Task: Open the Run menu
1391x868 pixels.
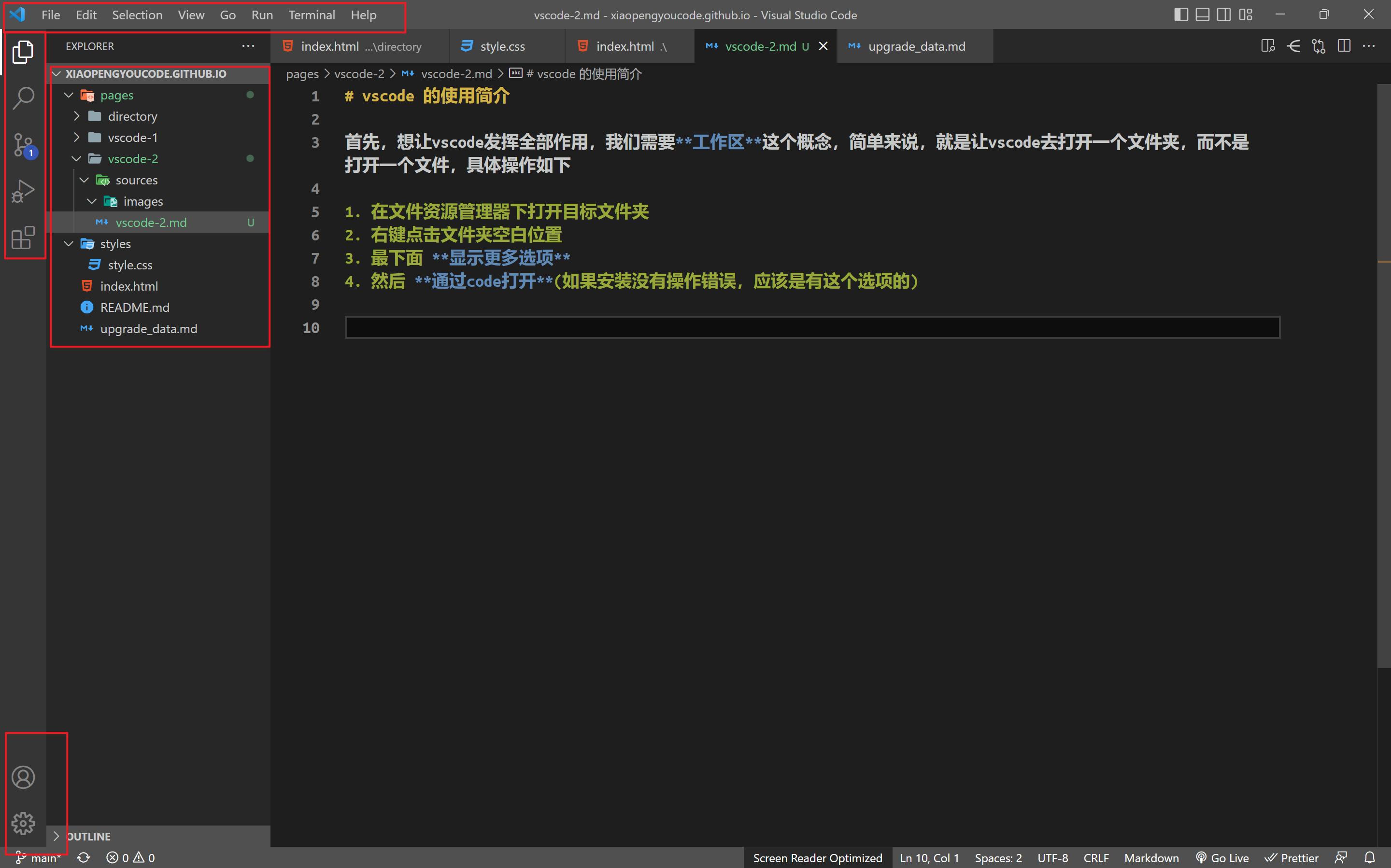Action: click(262, 15)
